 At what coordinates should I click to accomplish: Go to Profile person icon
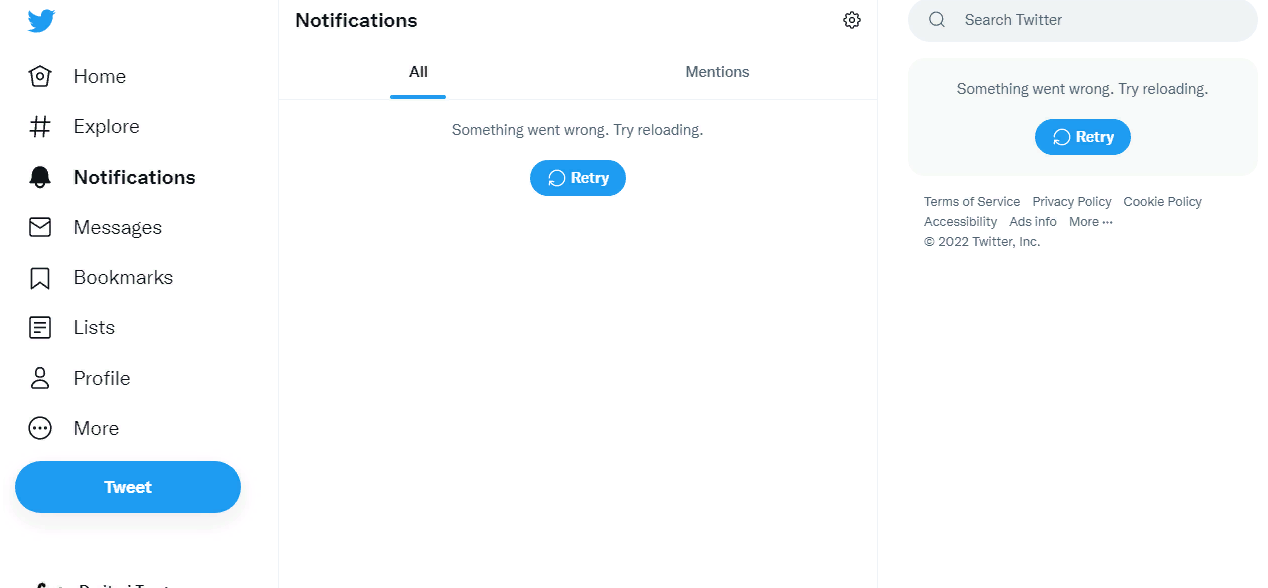(x=40, y=378)
